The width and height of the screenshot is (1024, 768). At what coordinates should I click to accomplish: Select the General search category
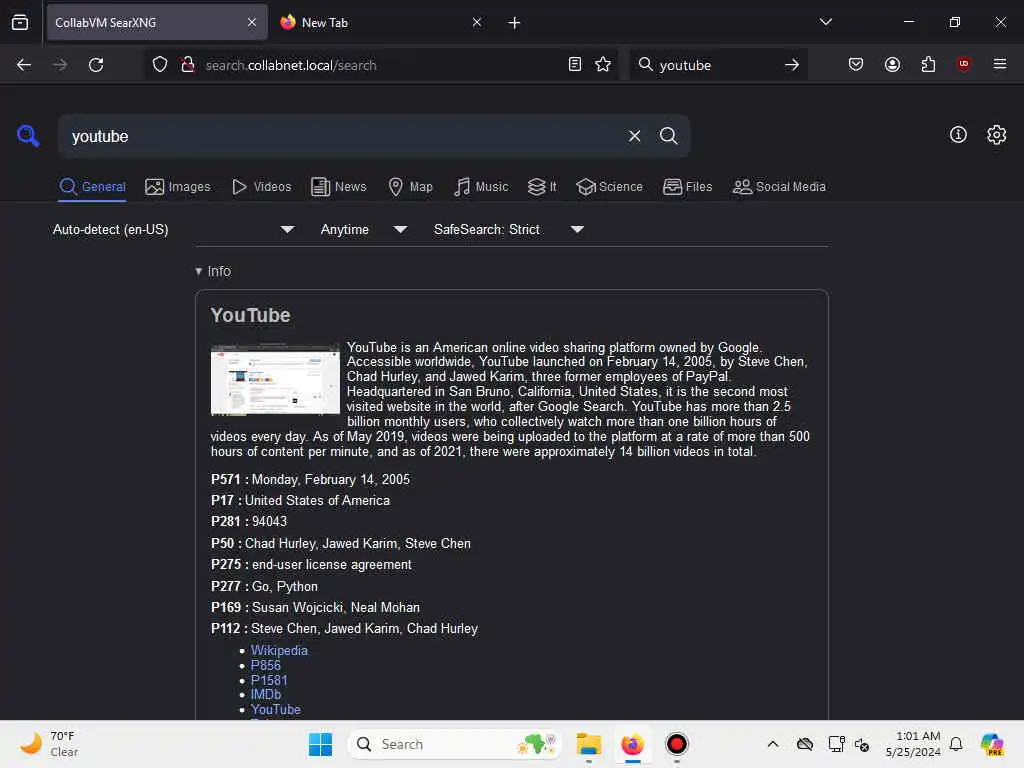pos(92,187)
